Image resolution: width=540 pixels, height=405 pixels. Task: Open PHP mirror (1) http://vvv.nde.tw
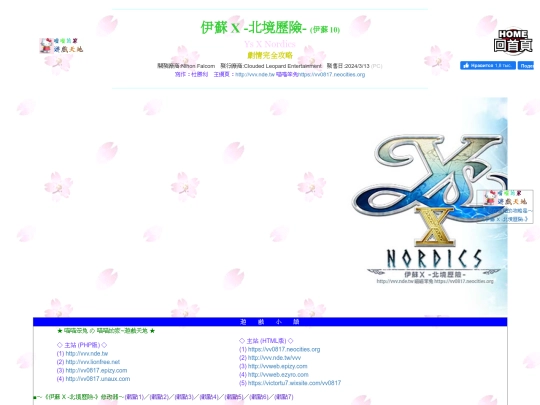click(x=86, y=354)
